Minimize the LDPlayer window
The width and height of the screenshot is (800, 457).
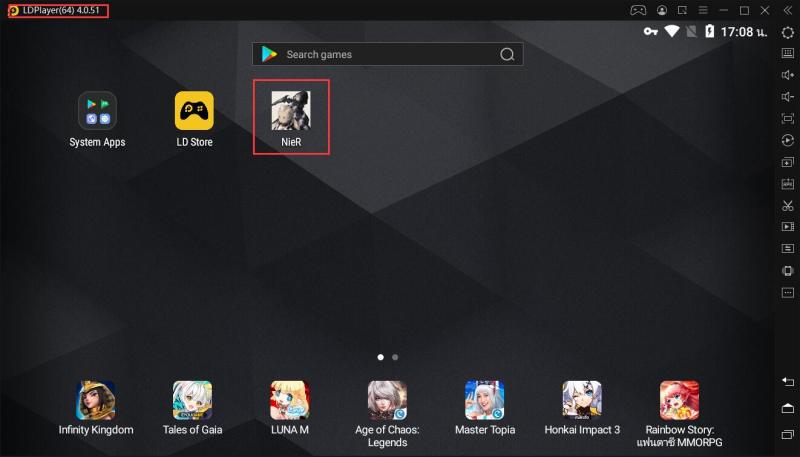coord(724,10)
